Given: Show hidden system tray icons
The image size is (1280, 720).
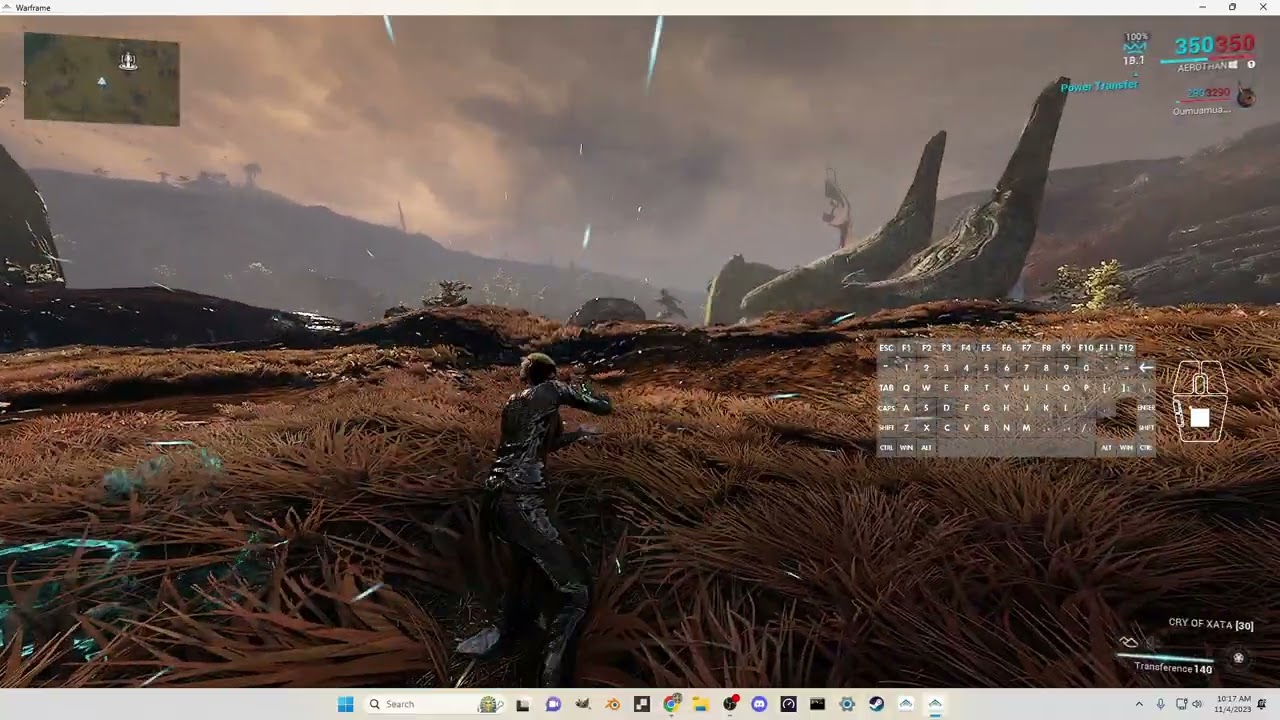Looking at the screenshot, I should click(1139, 704).
